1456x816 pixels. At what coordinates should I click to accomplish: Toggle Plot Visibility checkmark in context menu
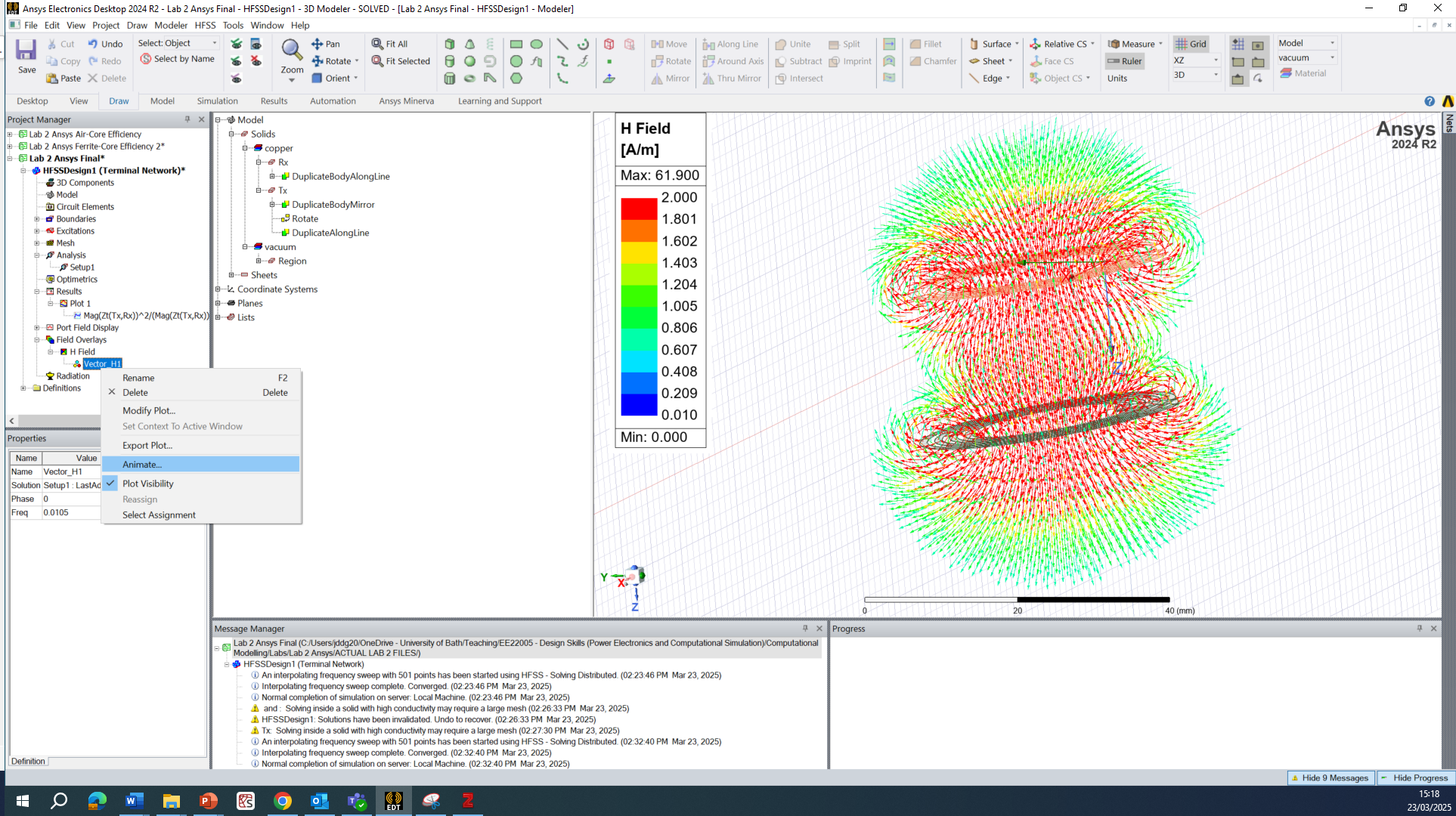point(111,484)
